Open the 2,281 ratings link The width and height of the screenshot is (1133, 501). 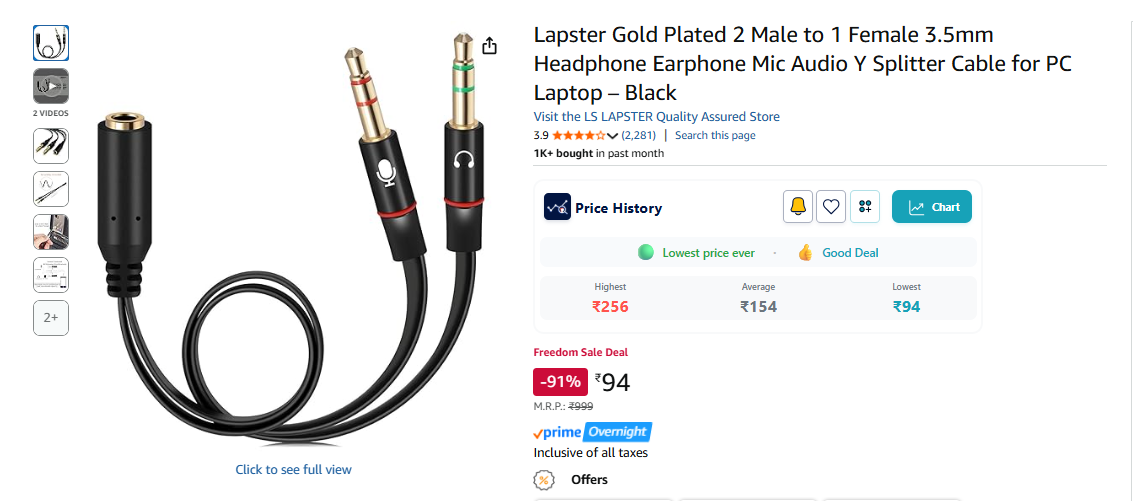tap(639, 135)
